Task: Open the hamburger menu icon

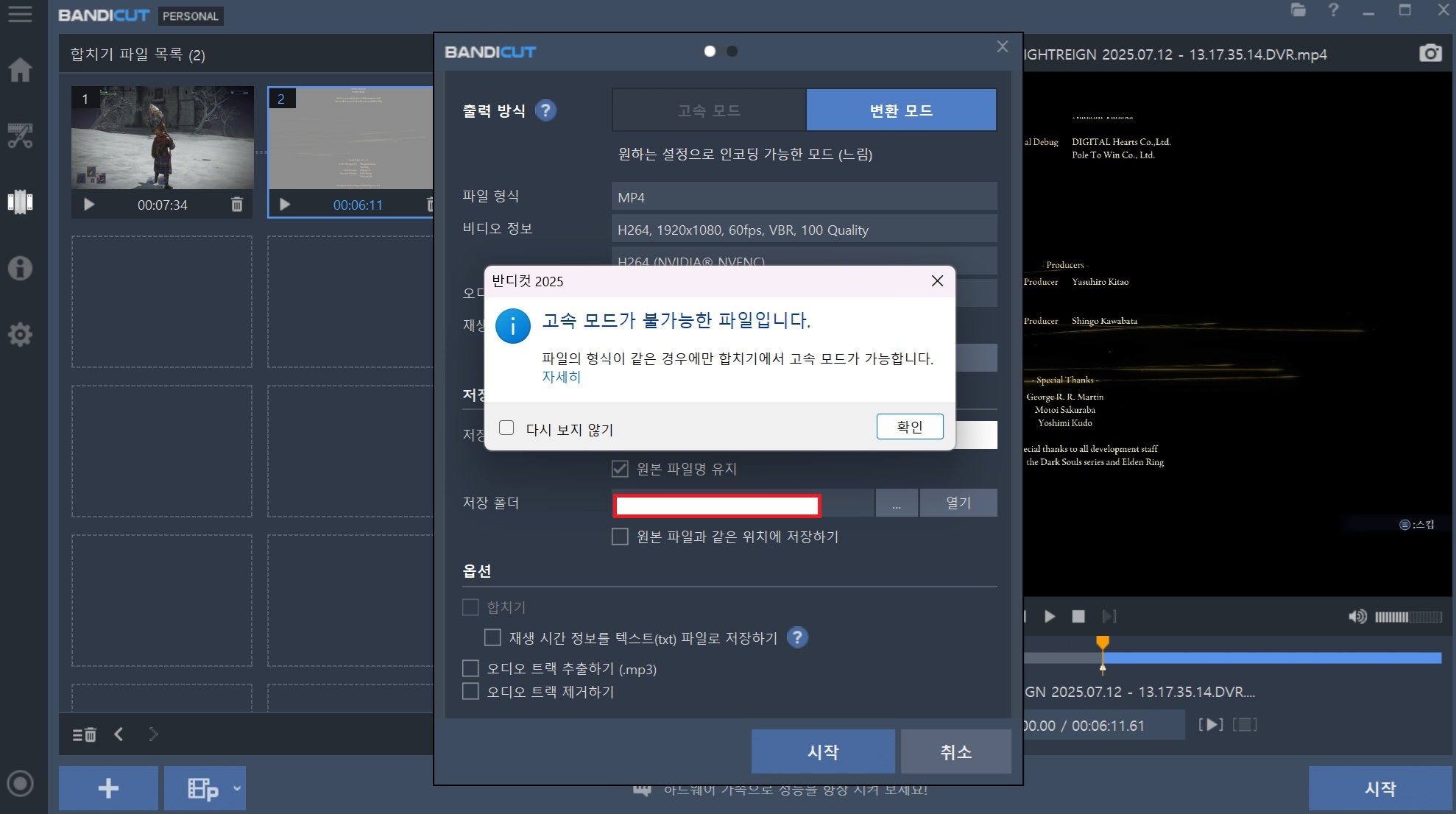Action: [20, 14]
